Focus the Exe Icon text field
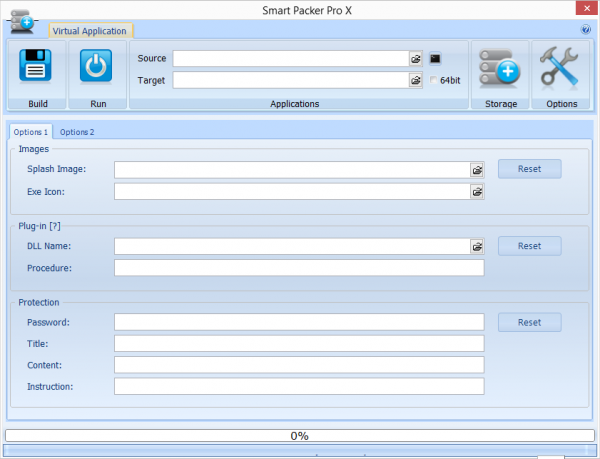Screen dimensions: 600x459 [x=292, y=192]
